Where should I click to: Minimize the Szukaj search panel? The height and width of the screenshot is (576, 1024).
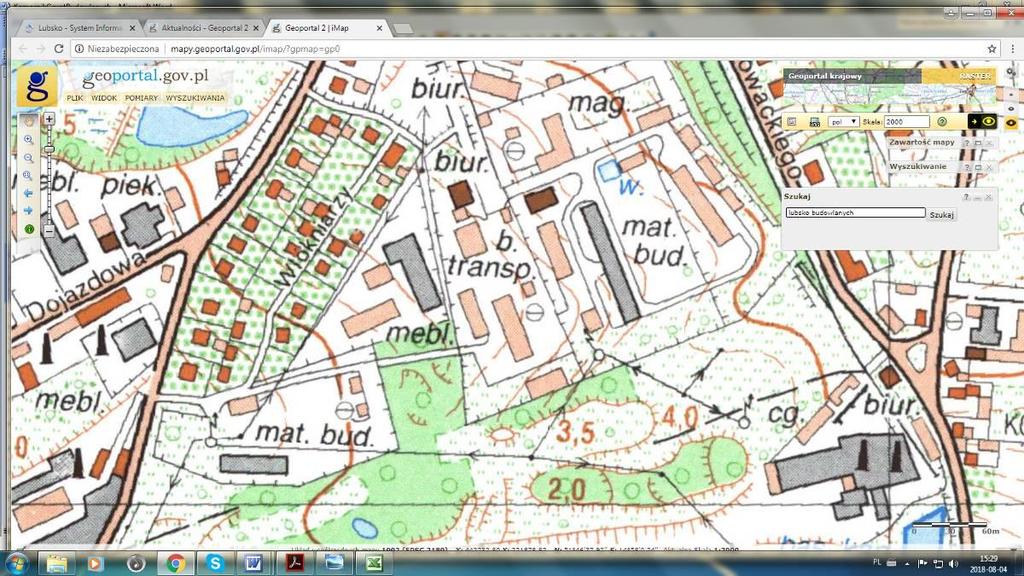click(x=978, y=197)
